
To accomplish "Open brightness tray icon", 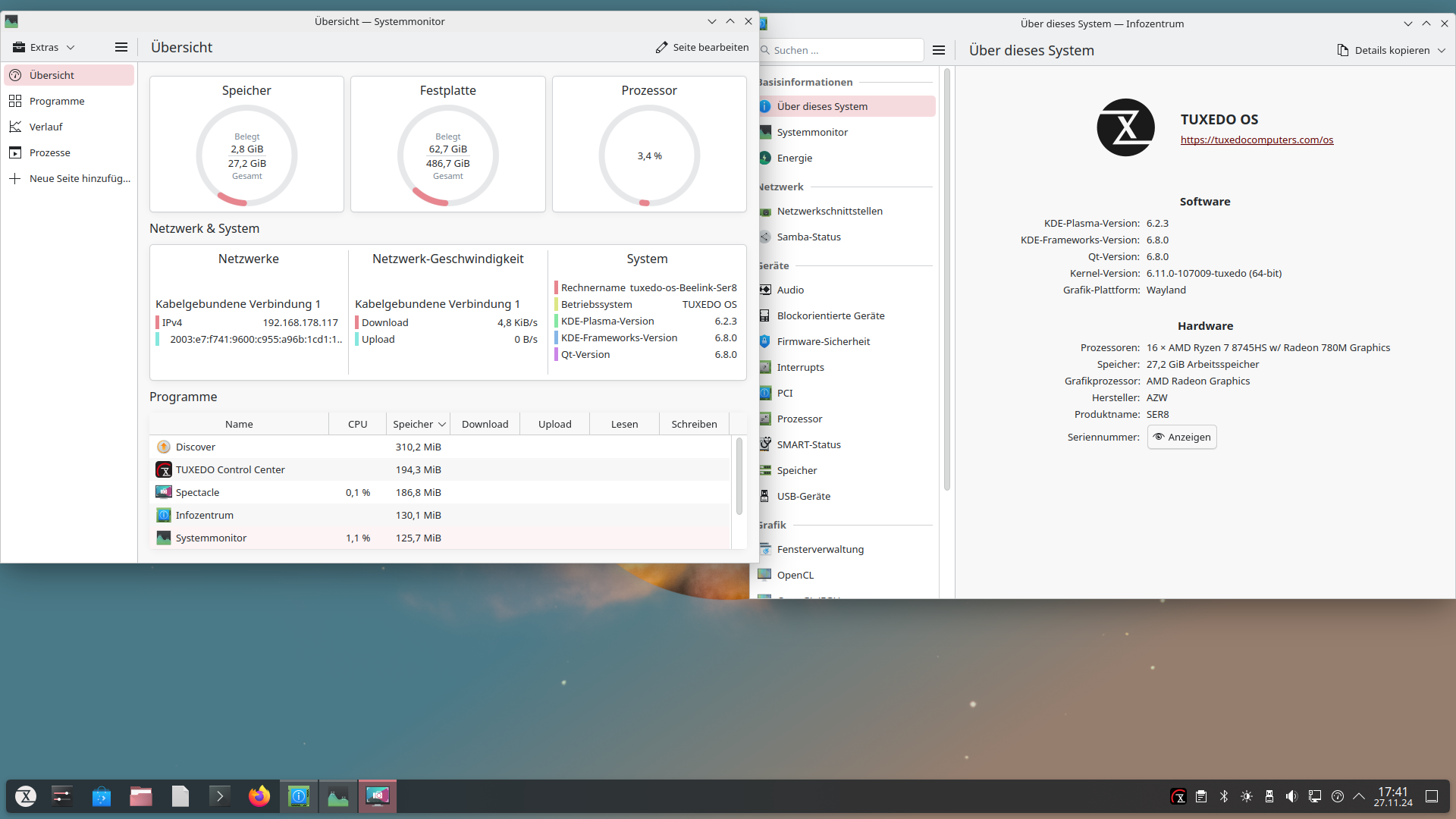I will [x=1246, y=796].
